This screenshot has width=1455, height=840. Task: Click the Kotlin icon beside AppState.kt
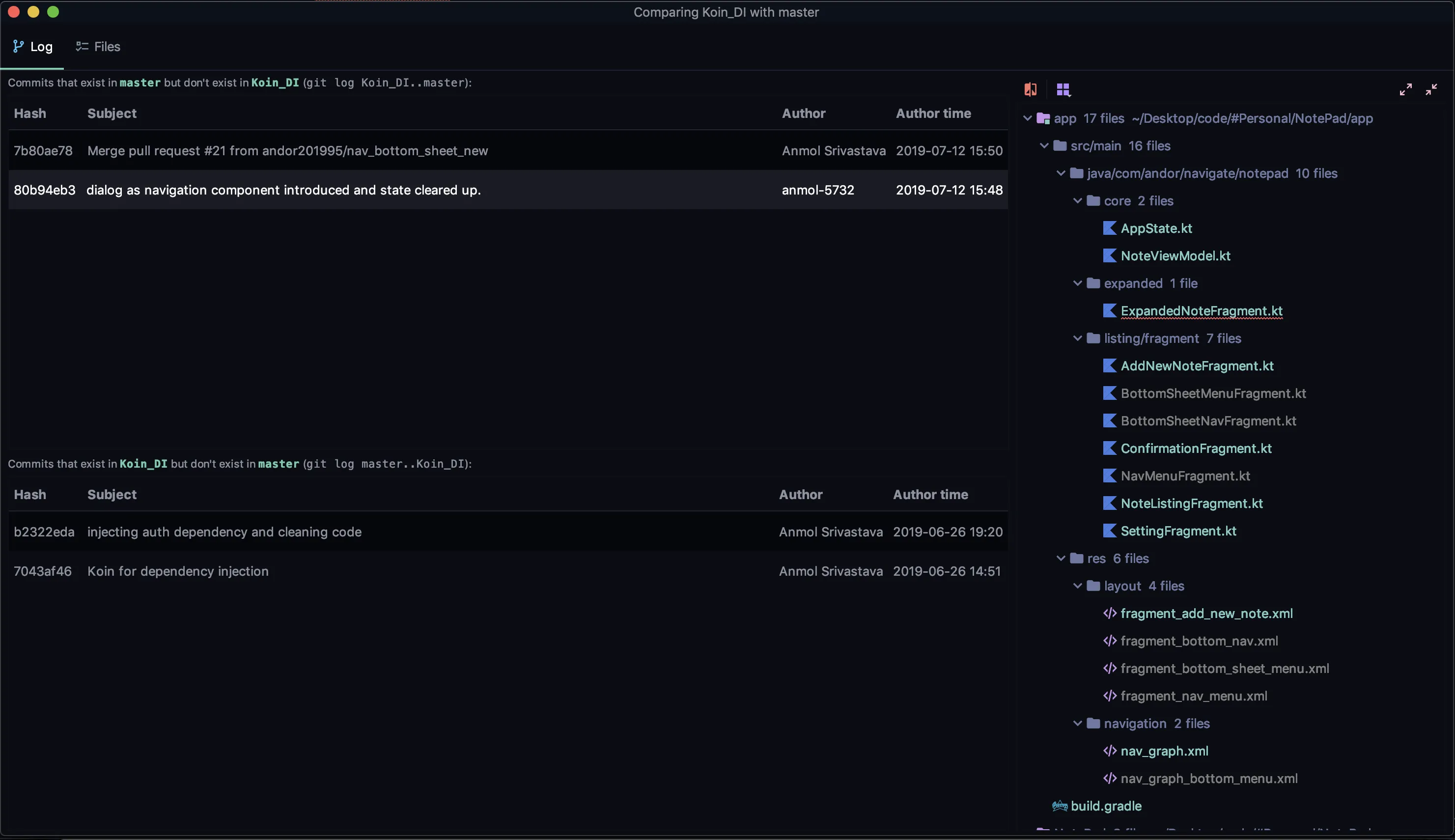point(1109,228)
